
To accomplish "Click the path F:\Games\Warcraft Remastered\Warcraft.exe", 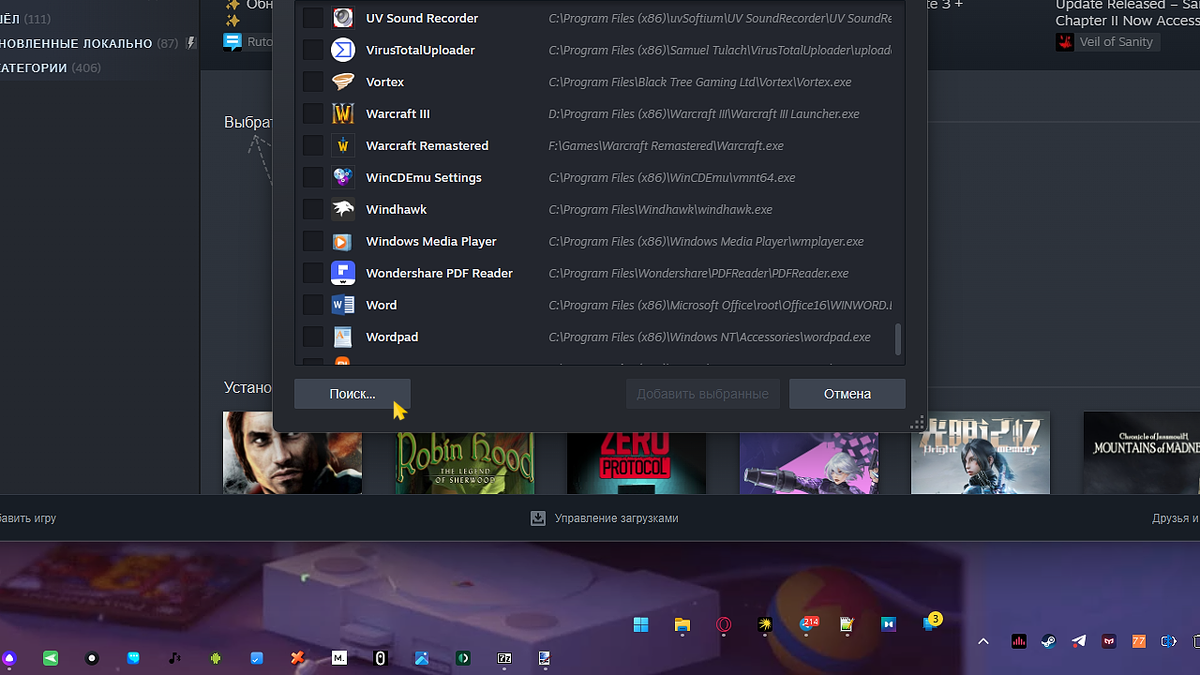I will pos(666,146).
